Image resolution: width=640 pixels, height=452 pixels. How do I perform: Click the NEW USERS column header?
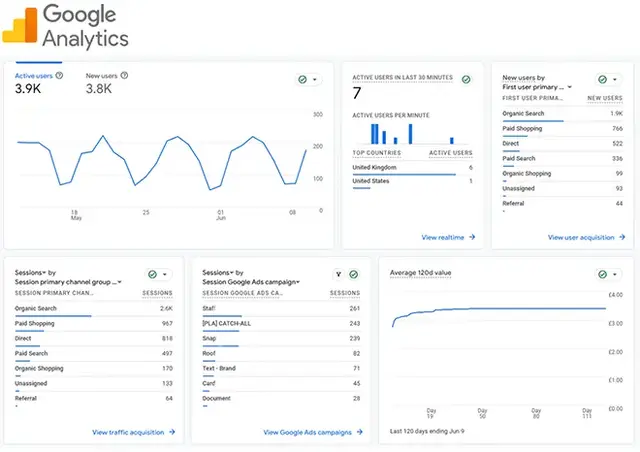(605, 98)
